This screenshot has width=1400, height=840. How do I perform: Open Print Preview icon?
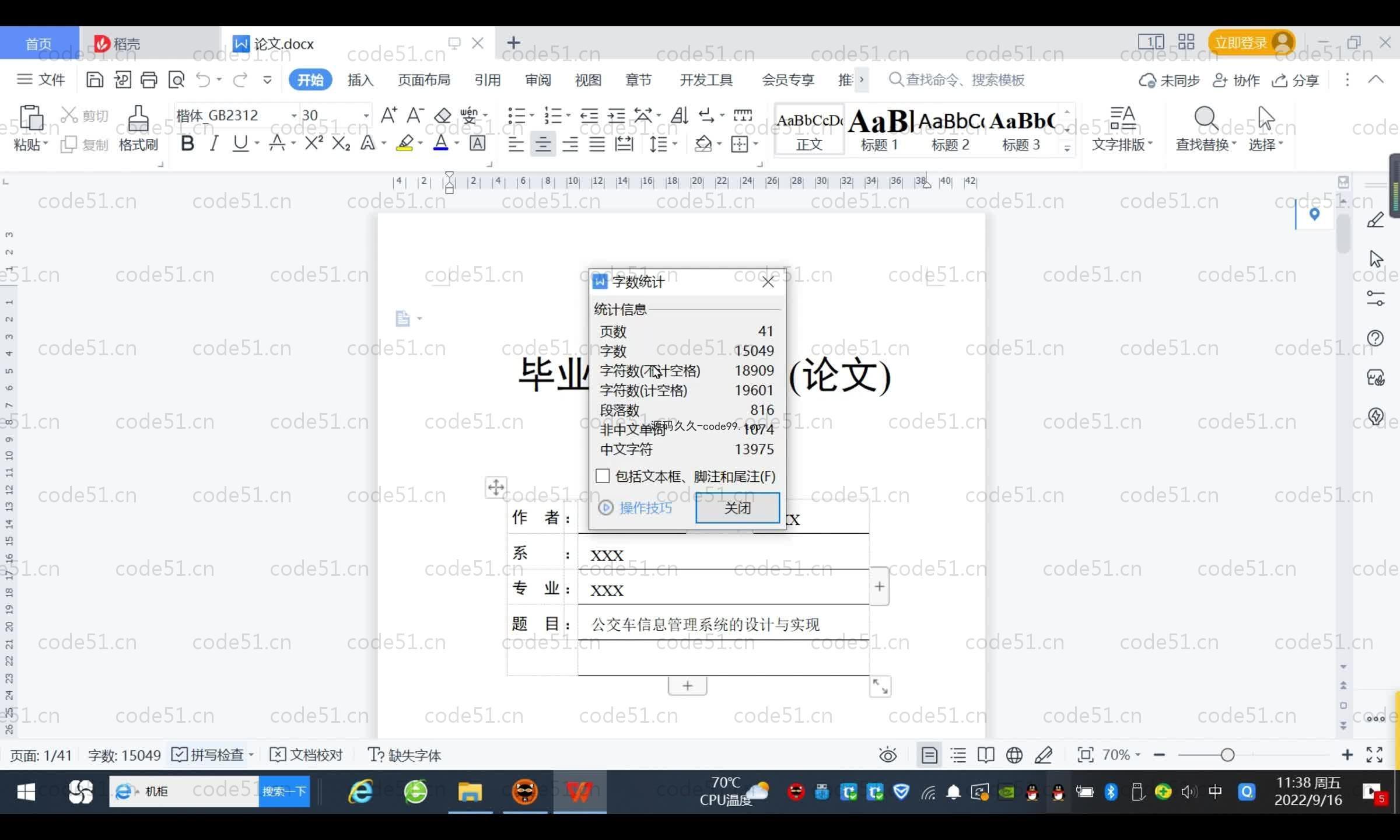[176, 79]
